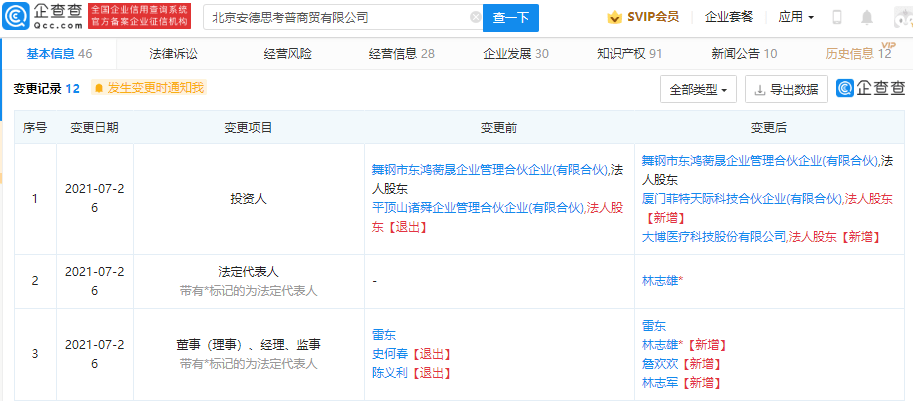The image size is (913, 401).
Task: Click the 全国企业信用查询系统 red badge
Action: click(140, 16)
